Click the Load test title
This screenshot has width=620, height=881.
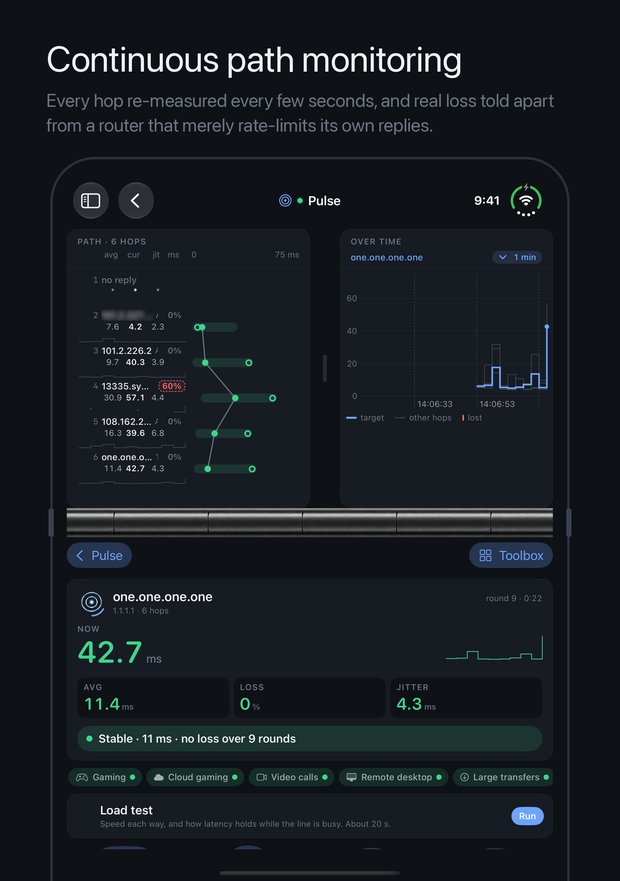click(x=126, y=810)
